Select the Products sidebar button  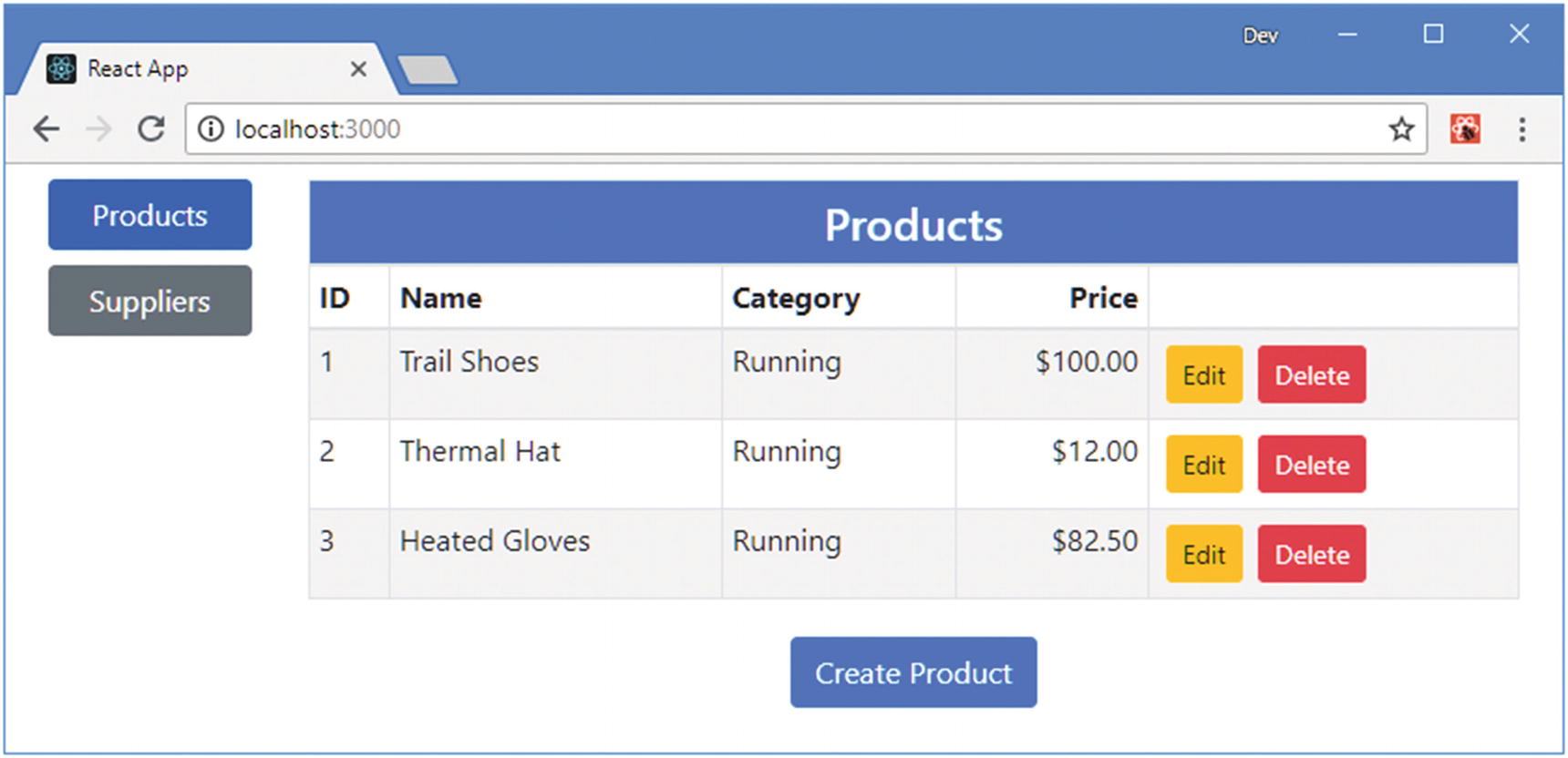(150, 215)
